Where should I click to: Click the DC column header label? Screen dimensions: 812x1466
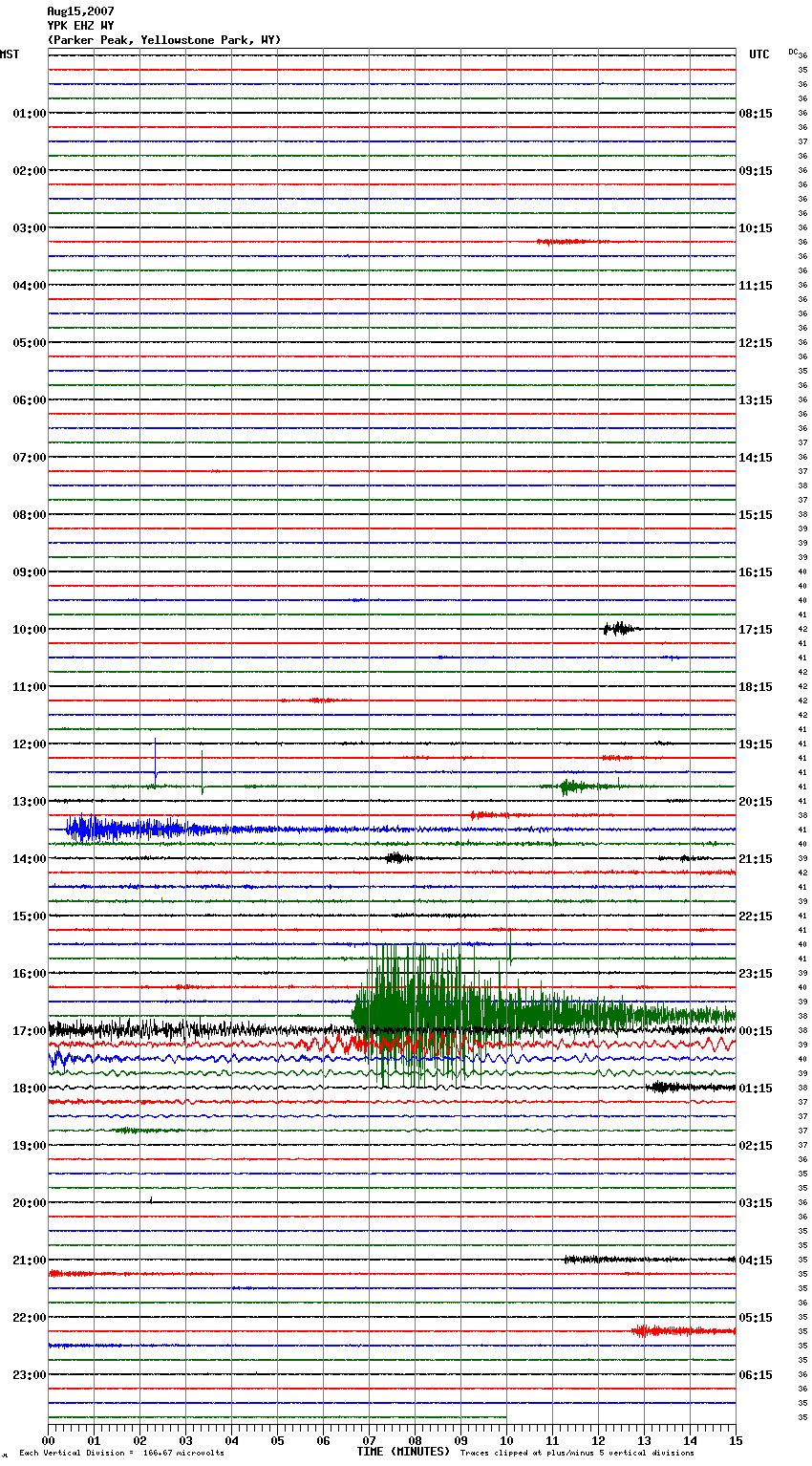(793, 52)
